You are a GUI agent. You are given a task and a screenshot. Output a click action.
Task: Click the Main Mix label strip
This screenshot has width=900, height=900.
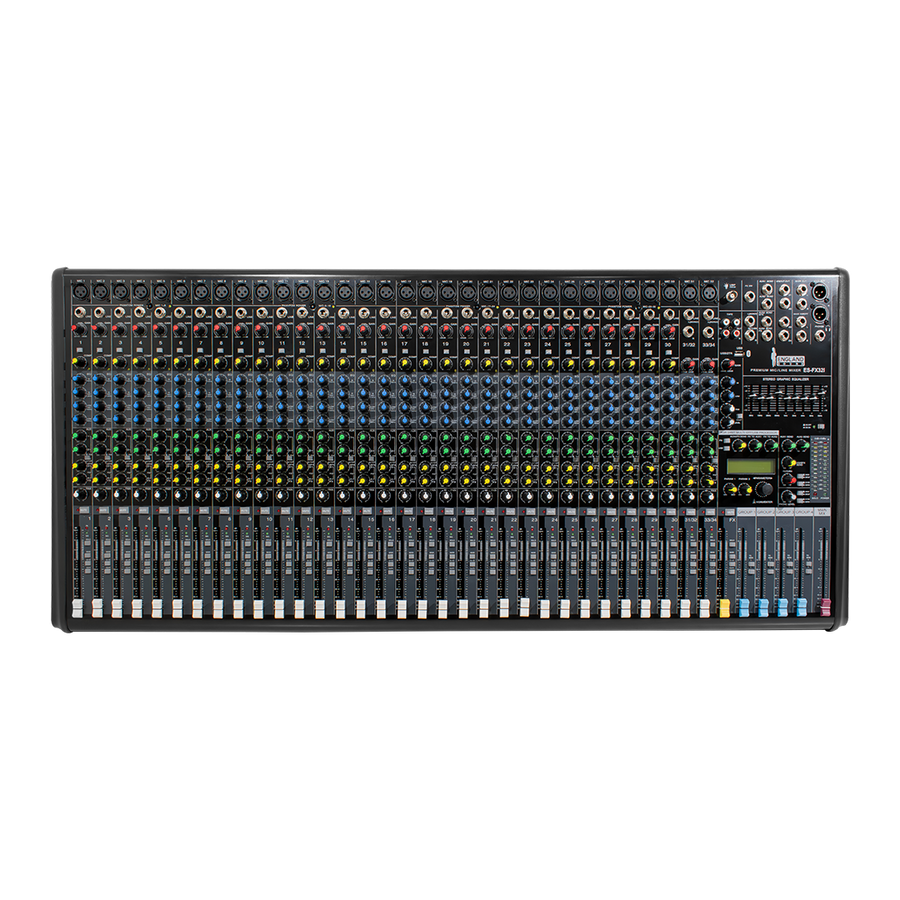[x=823, y=511]
